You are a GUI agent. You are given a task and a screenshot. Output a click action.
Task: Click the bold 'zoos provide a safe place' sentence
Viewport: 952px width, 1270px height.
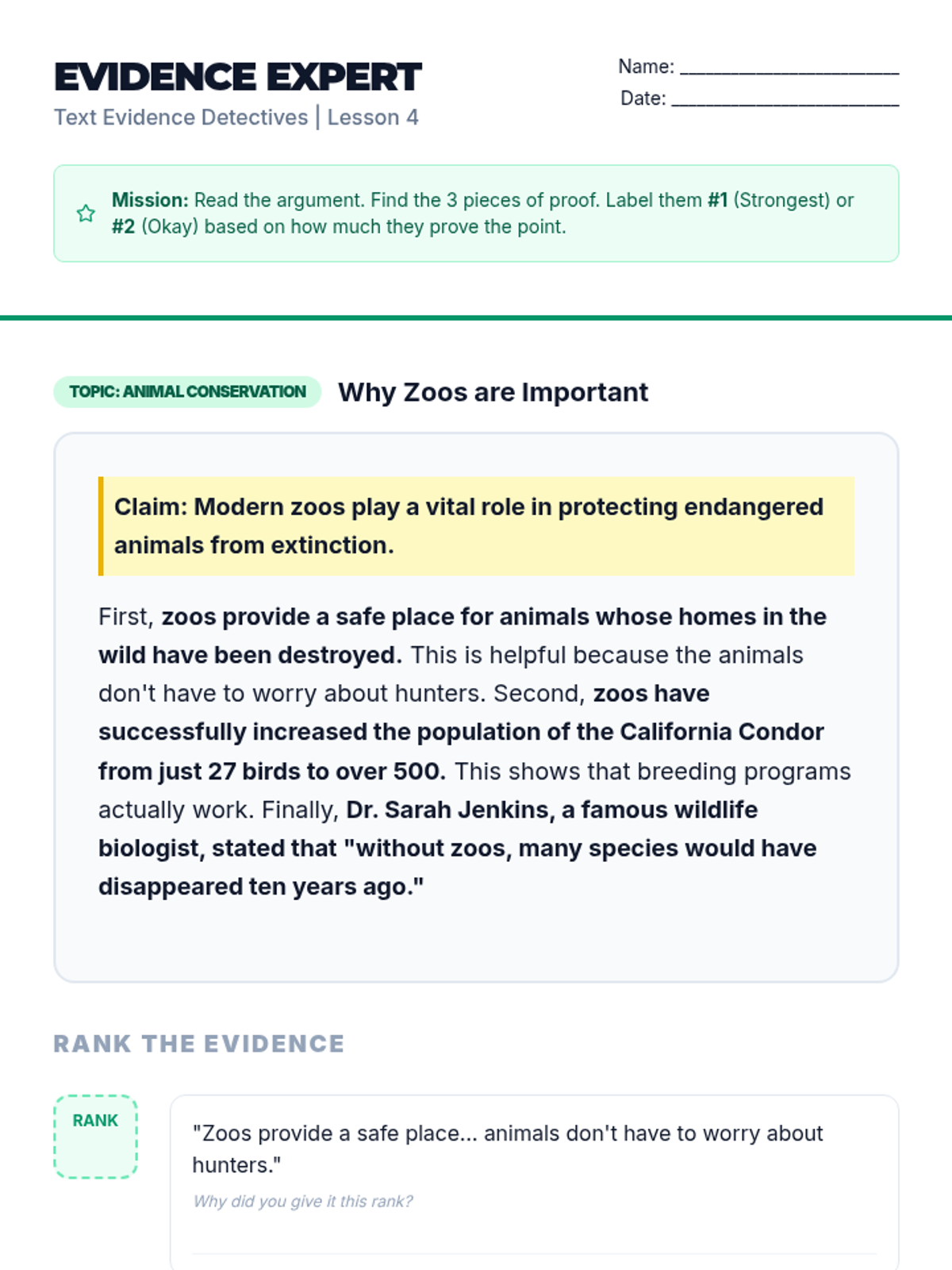point(463,636)
